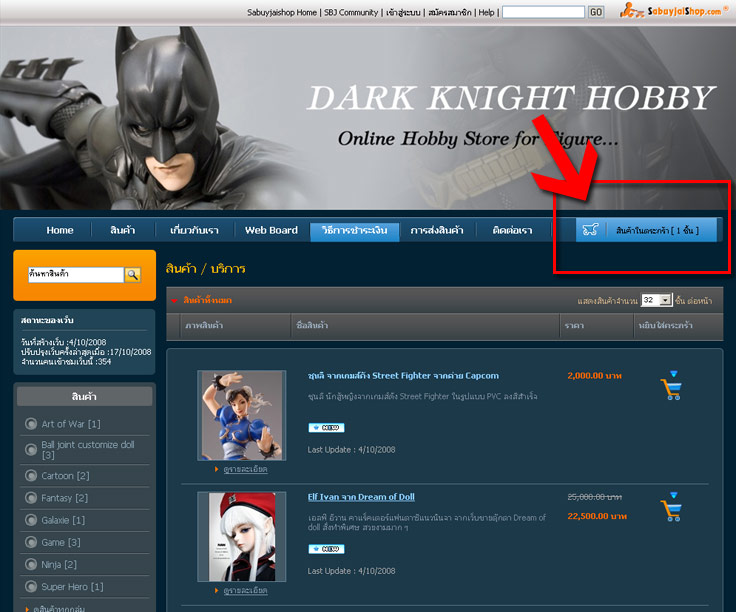The image size is (736, 612).
Task: Open the Galaxie [1] category
Action: [x=63, y=520]
